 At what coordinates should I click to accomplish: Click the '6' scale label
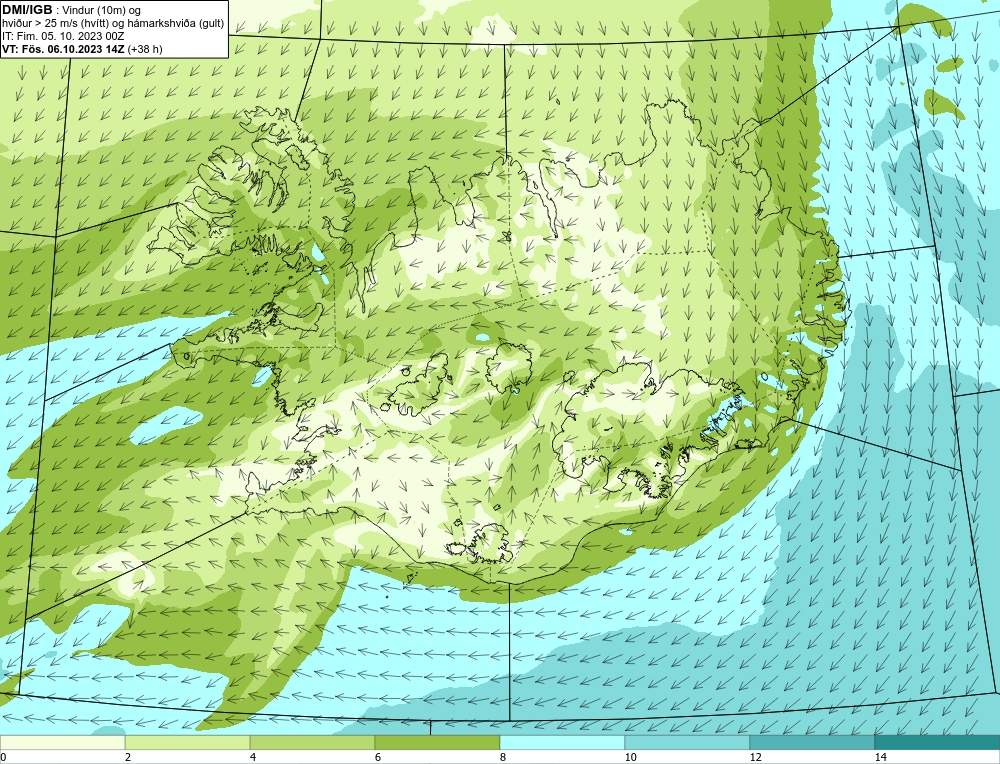coord(378,757)
